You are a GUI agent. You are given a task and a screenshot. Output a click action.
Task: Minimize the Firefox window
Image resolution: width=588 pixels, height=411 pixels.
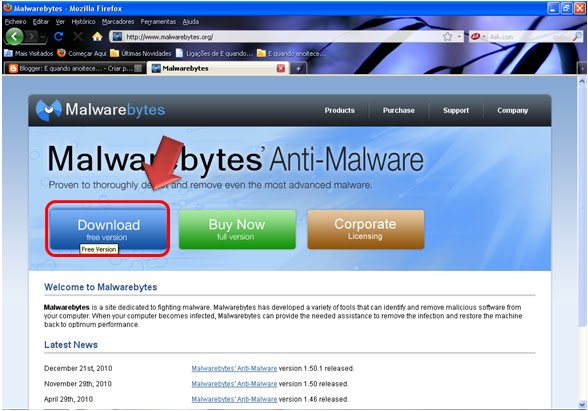pos(553,8)
